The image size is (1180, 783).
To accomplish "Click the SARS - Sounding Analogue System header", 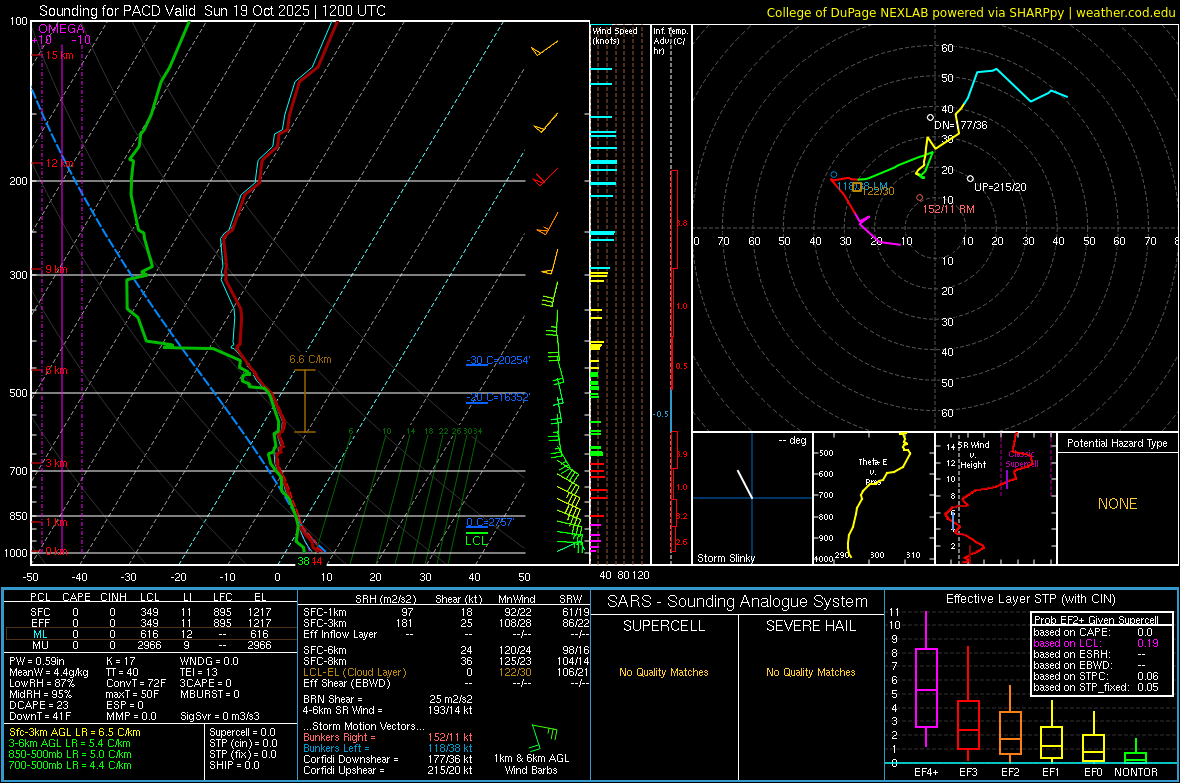I will click(737, 602).
